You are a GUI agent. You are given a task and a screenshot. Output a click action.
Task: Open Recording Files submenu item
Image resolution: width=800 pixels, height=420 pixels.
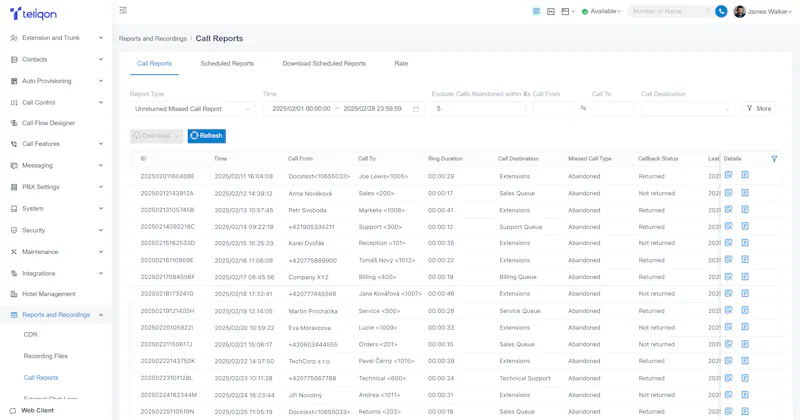coord(45,356)
